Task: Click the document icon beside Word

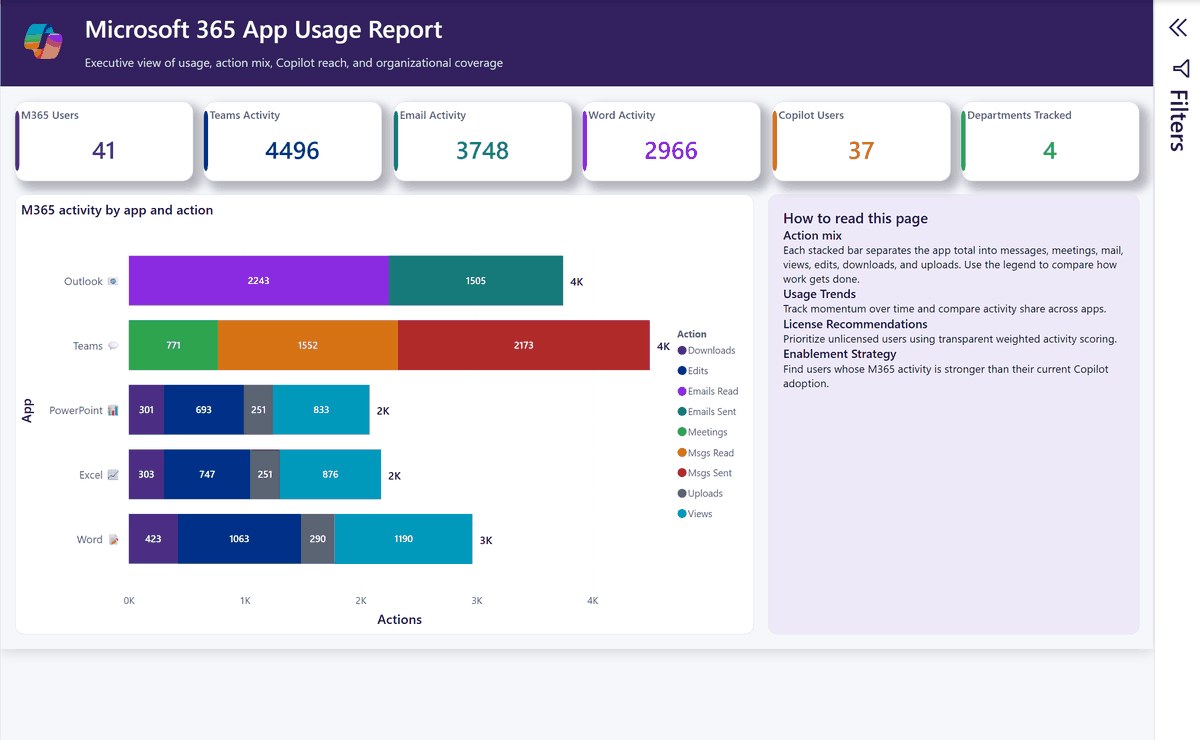Action: point(113,540)
